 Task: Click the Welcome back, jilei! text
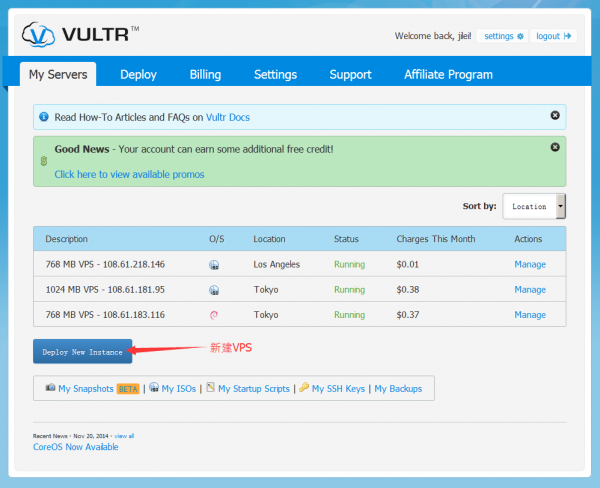[x=433, y=36]
